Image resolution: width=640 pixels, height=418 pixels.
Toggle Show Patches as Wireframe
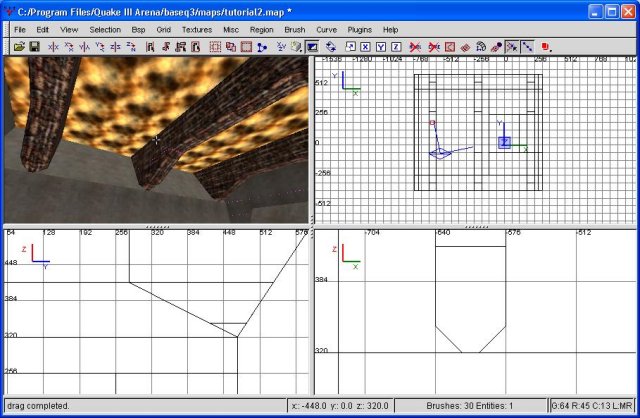coord(465,47)
